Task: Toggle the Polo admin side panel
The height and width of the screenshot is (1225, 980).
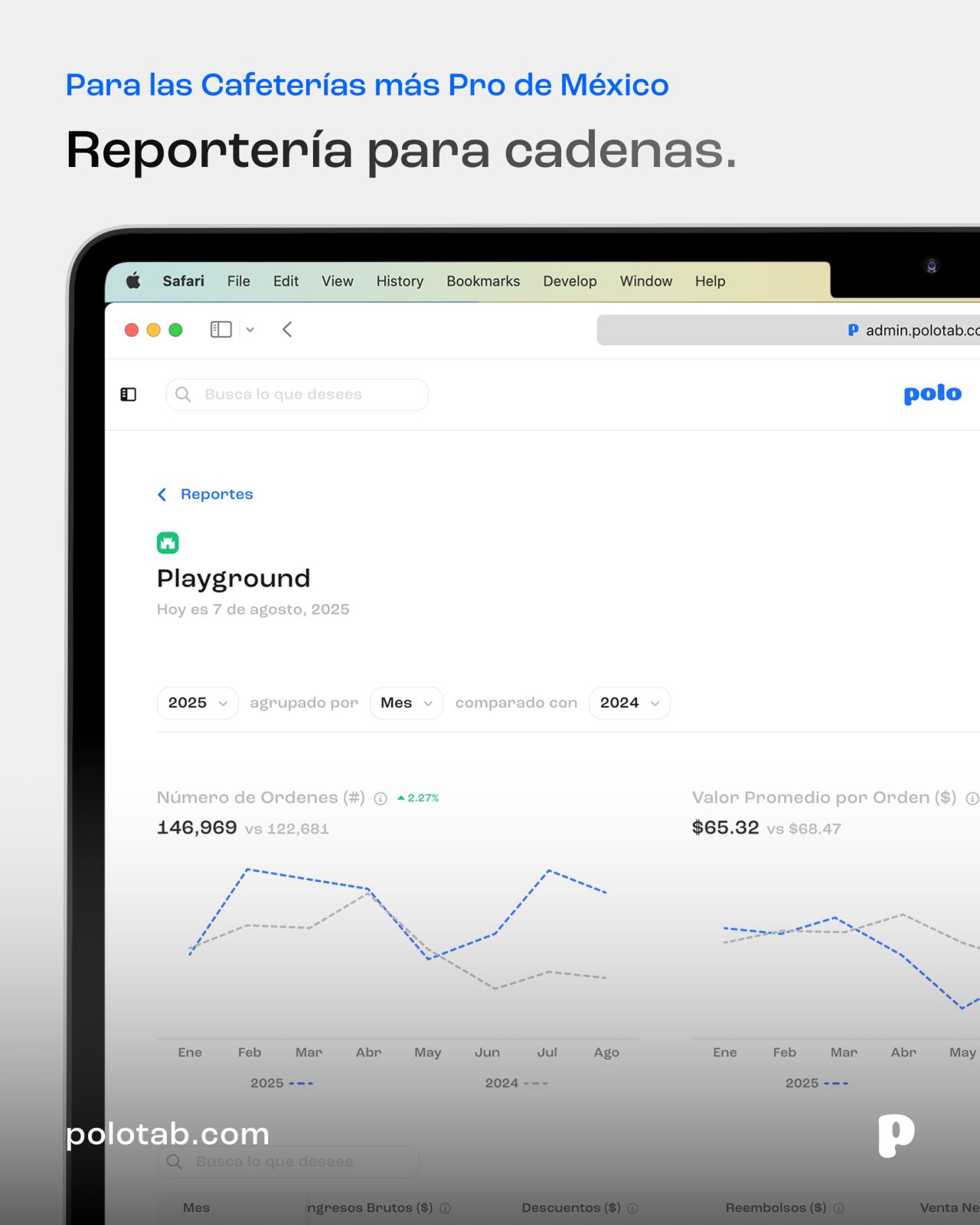Action: pos(128,394)
